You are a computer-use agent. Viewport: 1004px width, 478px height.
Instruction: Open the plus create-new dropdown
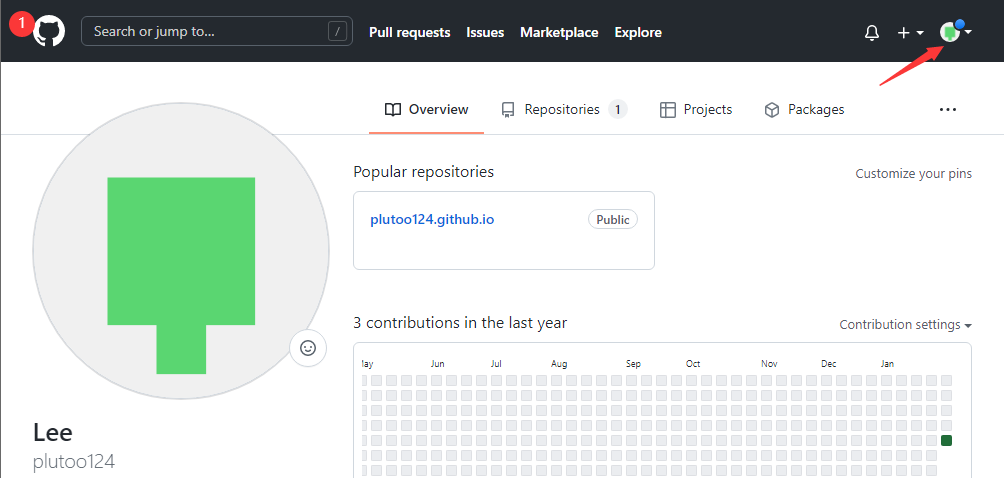(x=910, y=33)
